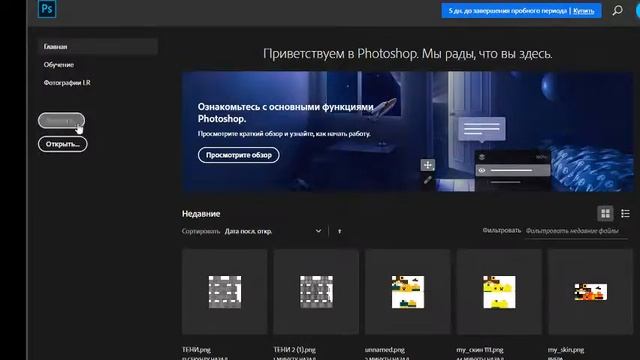Open Фотографии LR section

tap(67, 82)
